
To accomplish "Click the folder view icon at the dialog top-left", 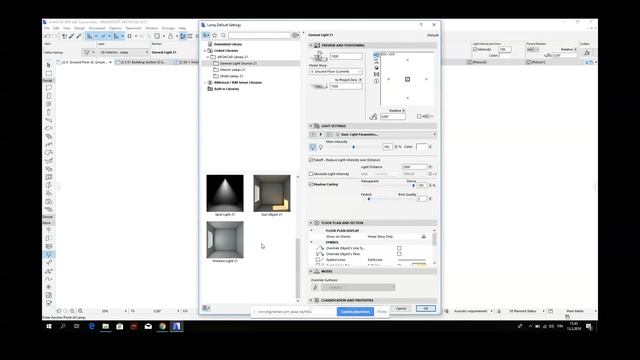I will (206, 36).
